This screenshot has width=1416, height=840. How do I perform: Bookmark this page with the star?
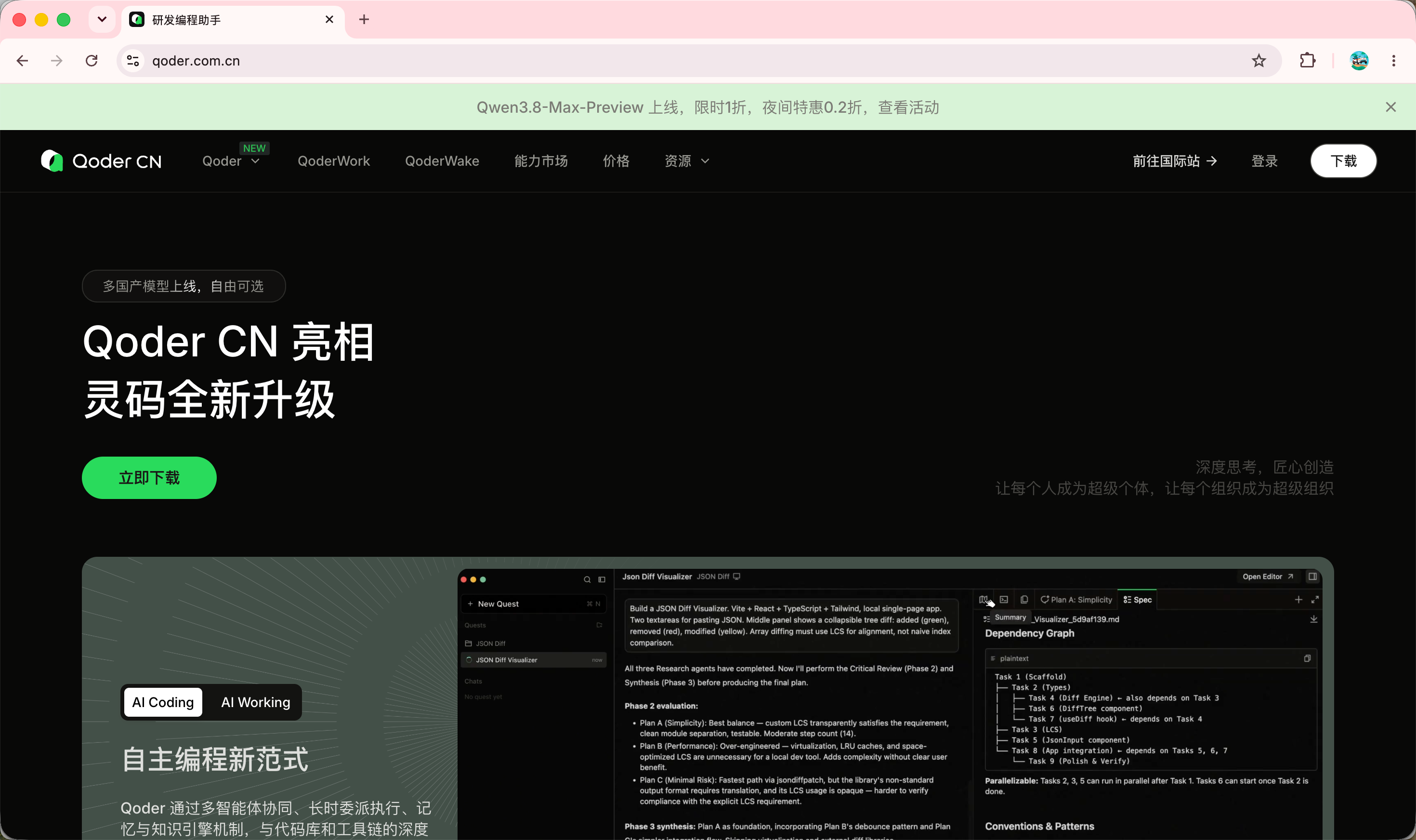click(x=1259, y=61)
